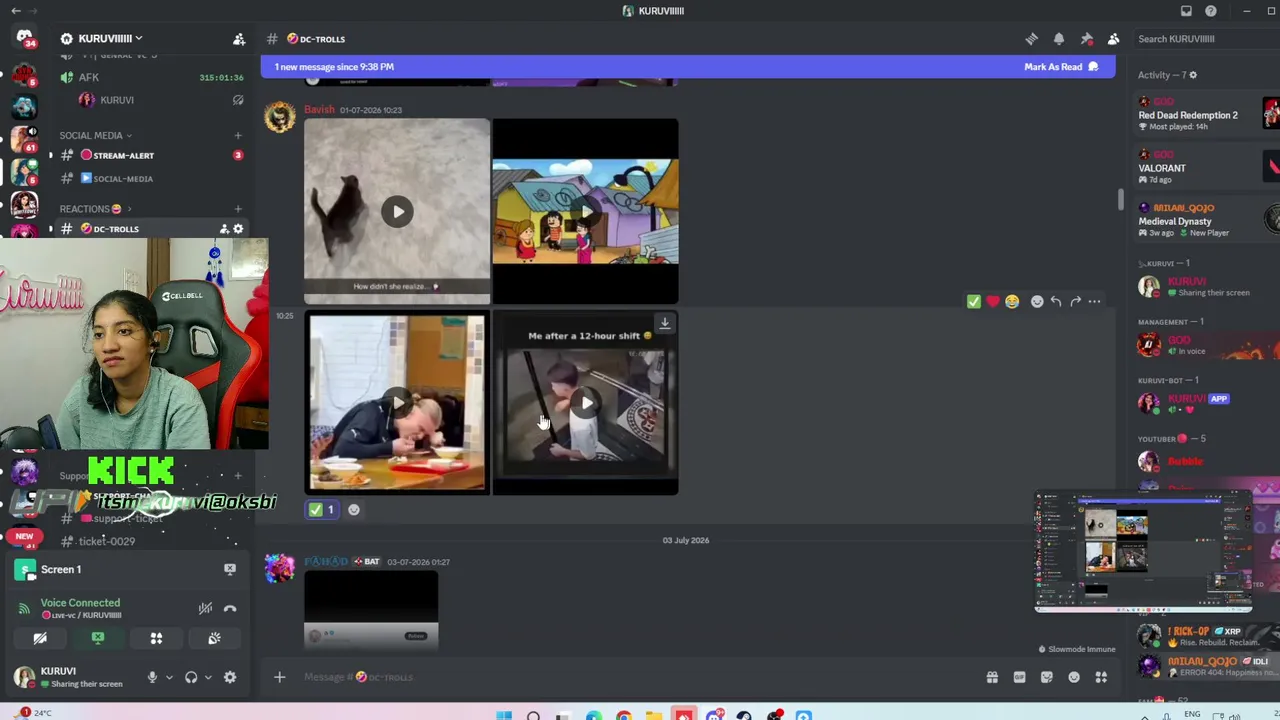Open microphone input options arrow
The height and width of the screenshot is (720, 1280).
(x=168, y=677)
